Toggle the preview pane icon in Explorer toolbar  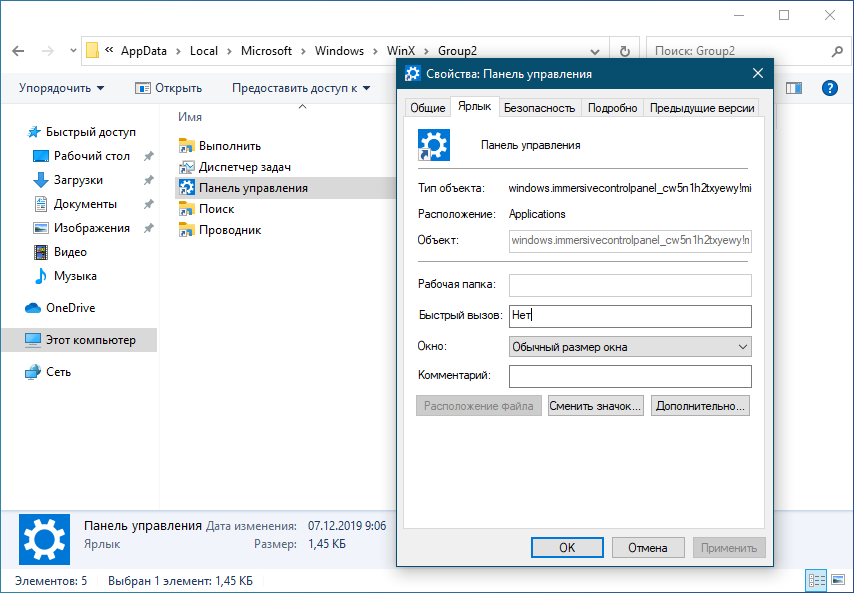[x=794, y=88]
